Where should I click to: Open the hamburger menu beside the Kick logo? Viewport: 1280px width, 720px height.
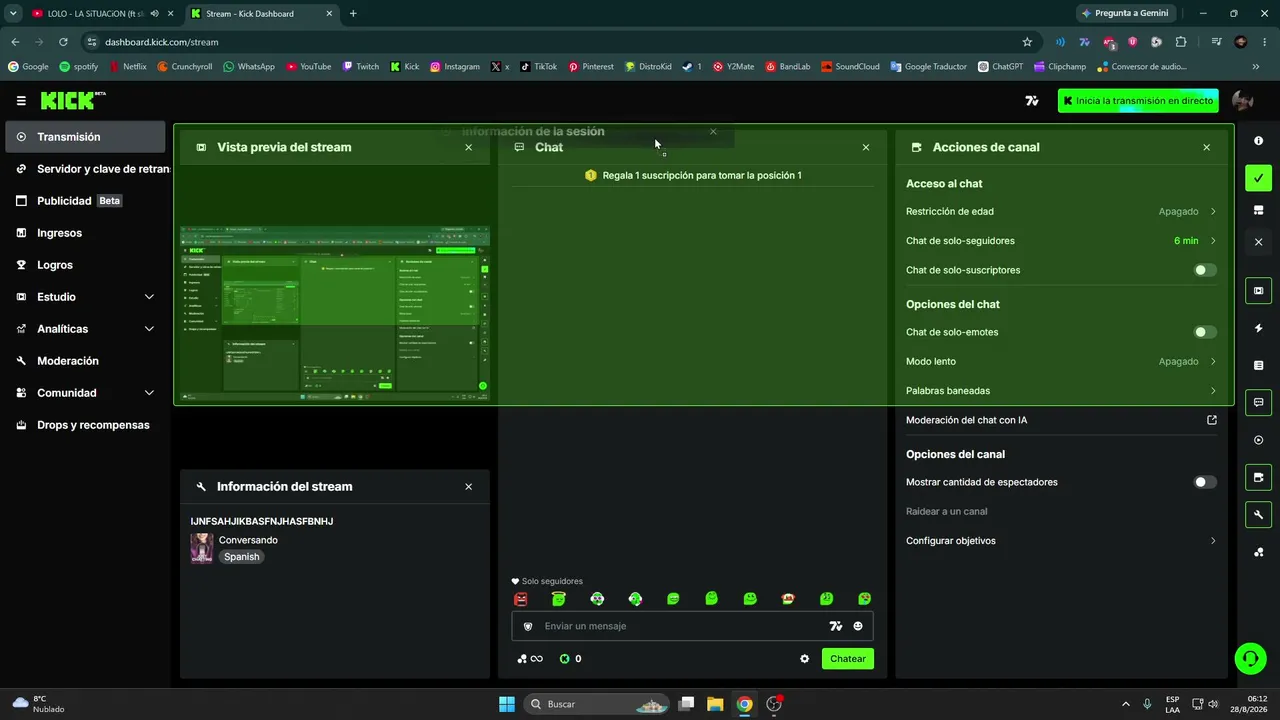point(21,101)
